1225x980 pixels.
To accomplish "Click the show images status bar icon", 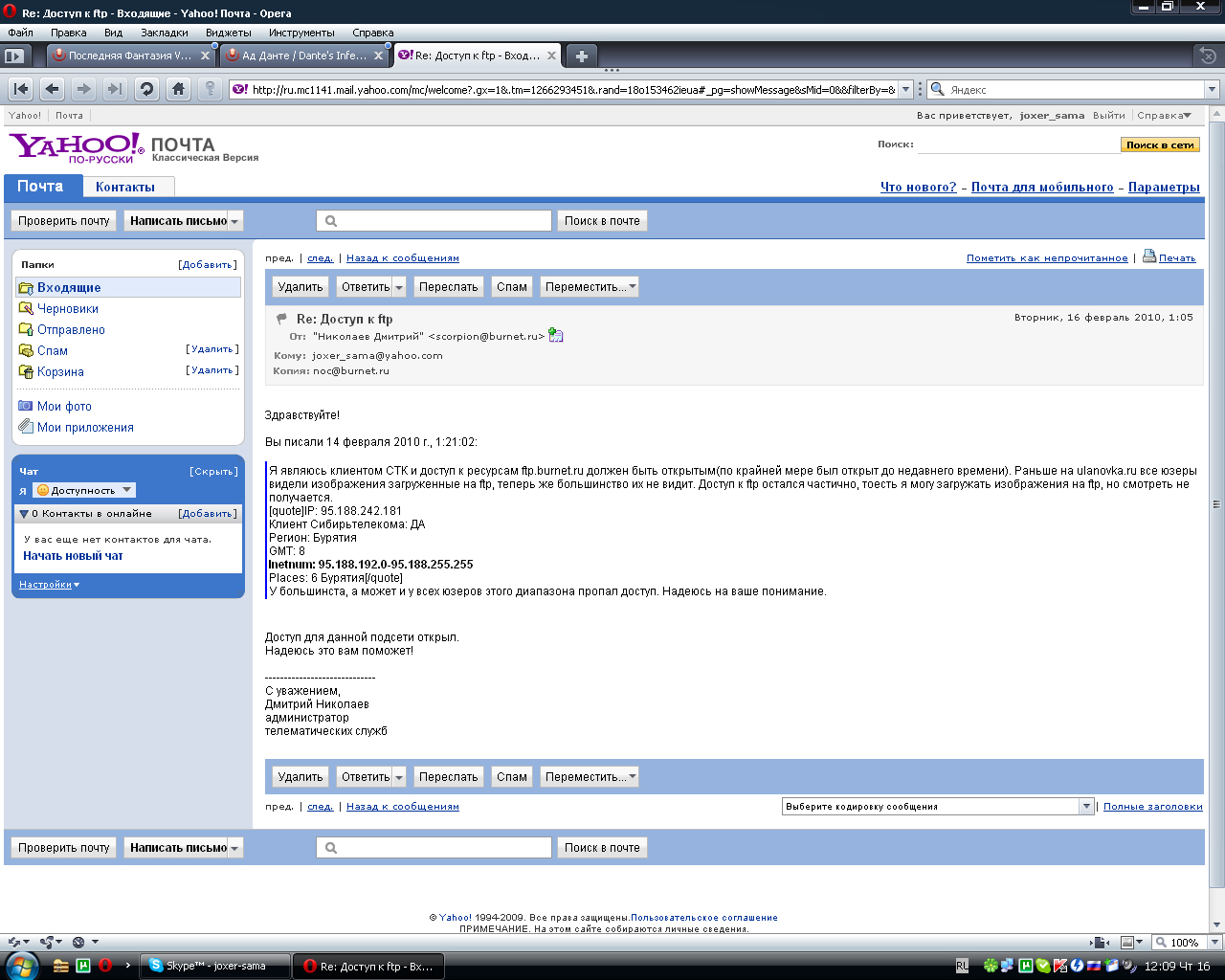I will [1127, 942].
